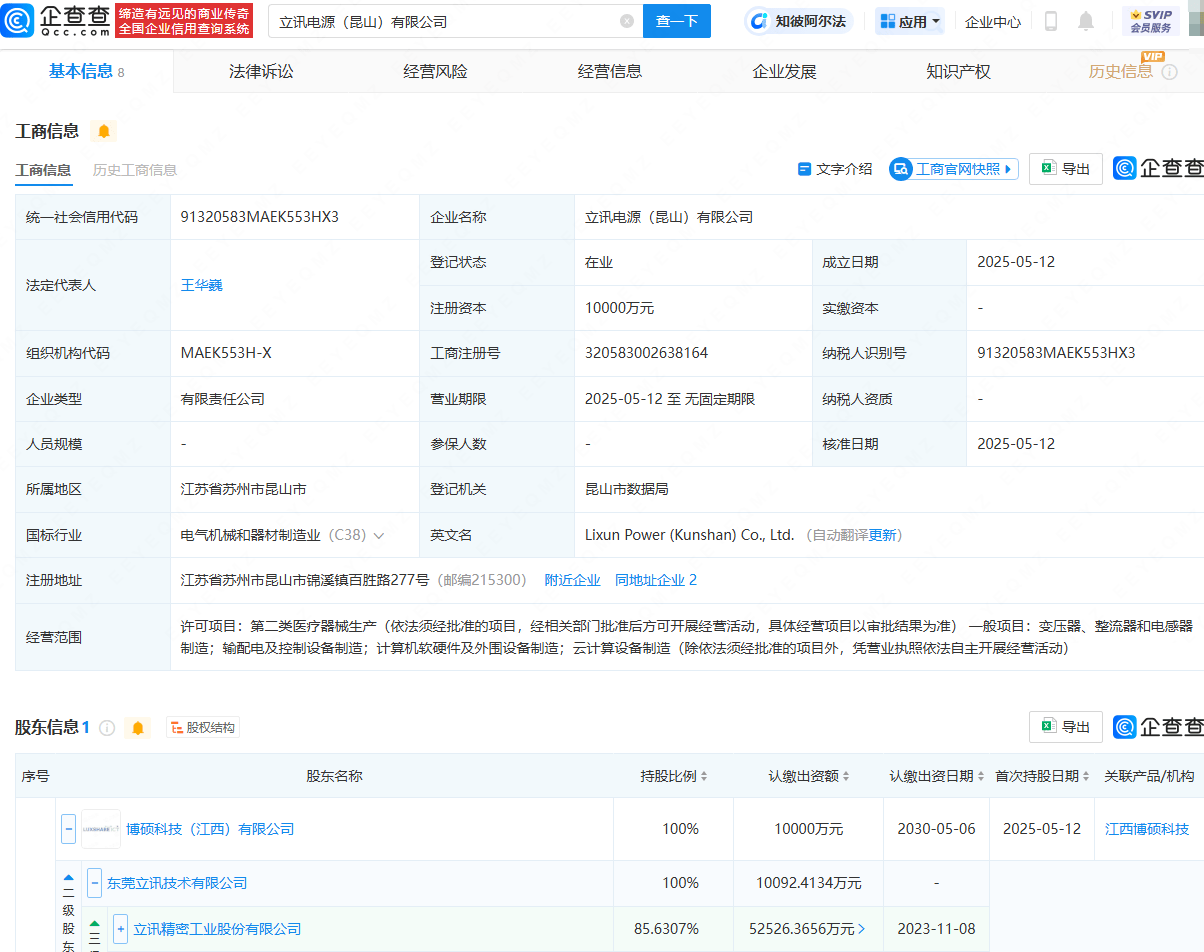1204x952 pixels.
Task: Toggle sort on 首次持股日期 column
Action: pos(1085,776)
